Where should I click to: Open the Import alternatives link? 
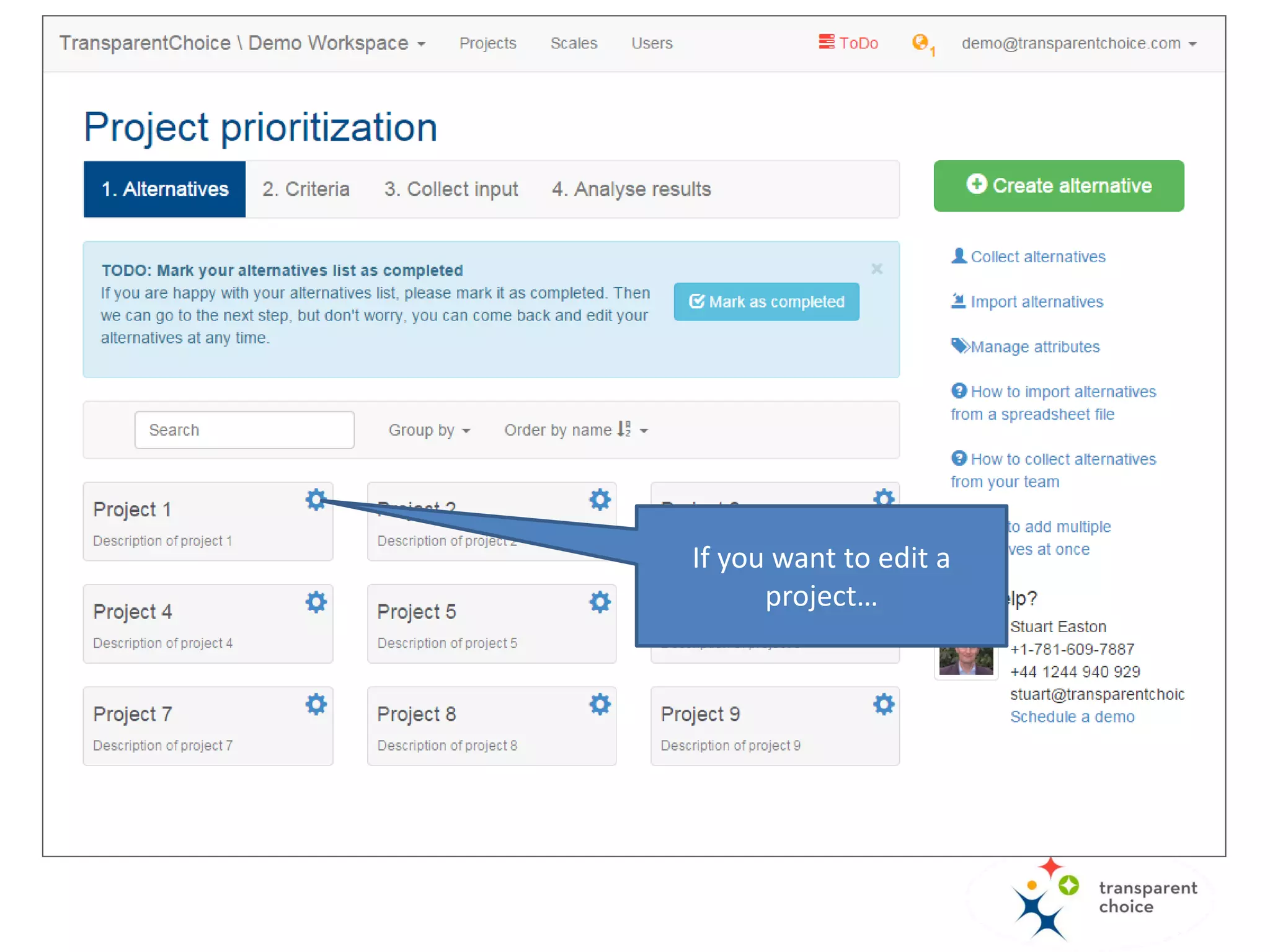(1036, 302)
